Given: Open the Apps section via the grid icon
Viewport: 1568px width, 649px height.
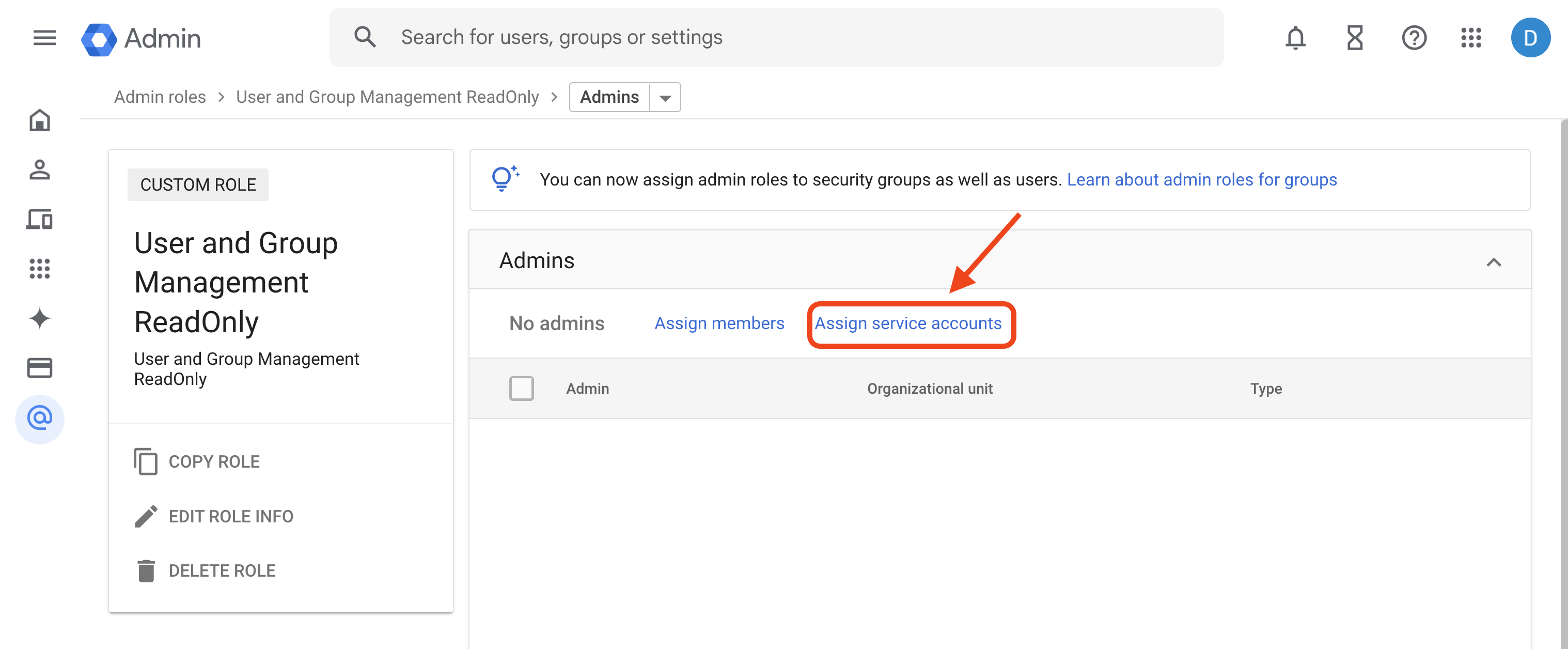Looking at the screenshot, I should pos(40,270).
